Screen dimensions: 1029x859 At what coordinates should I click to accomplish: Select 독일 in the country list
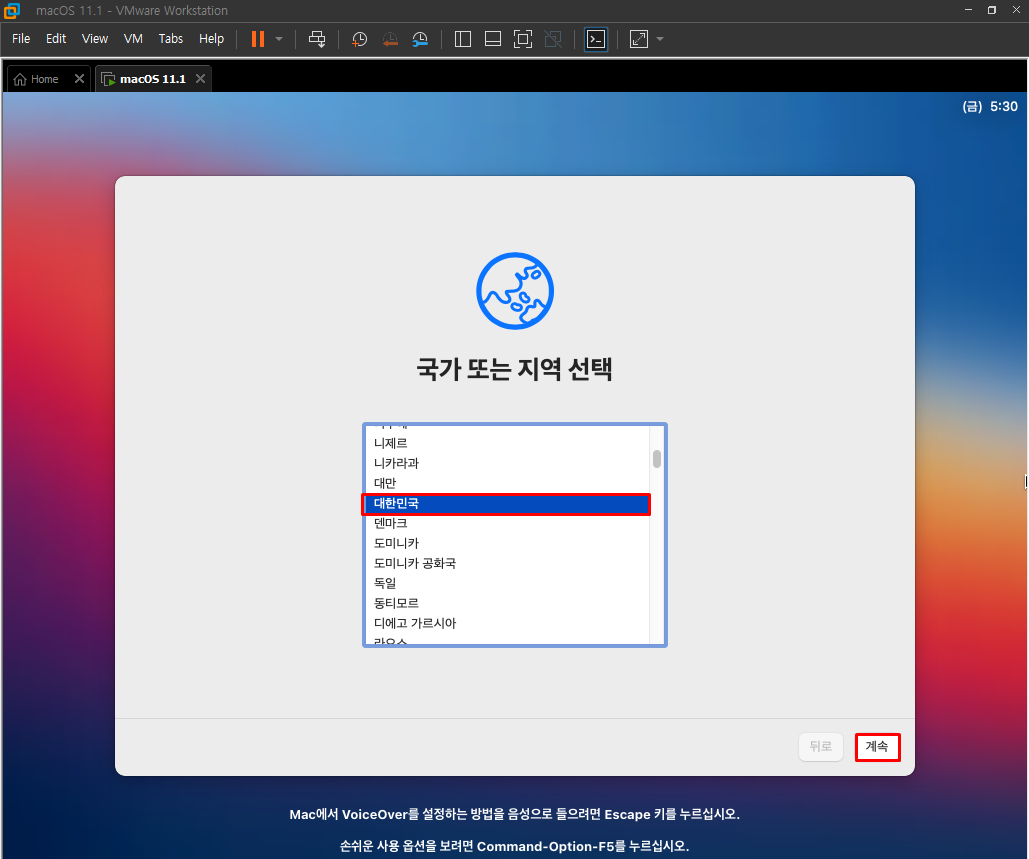[506, 583]
